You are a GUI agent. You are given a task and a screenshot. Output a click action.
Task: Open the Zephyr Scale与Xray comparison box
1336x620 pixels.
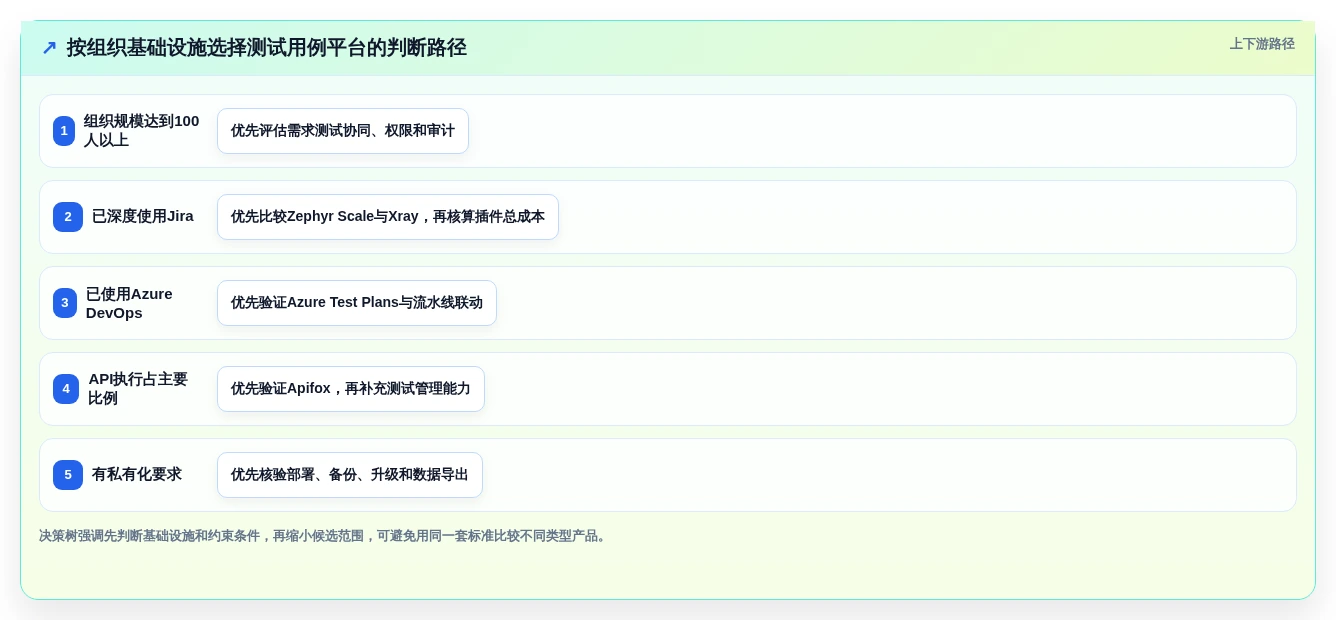pos(388,217)
